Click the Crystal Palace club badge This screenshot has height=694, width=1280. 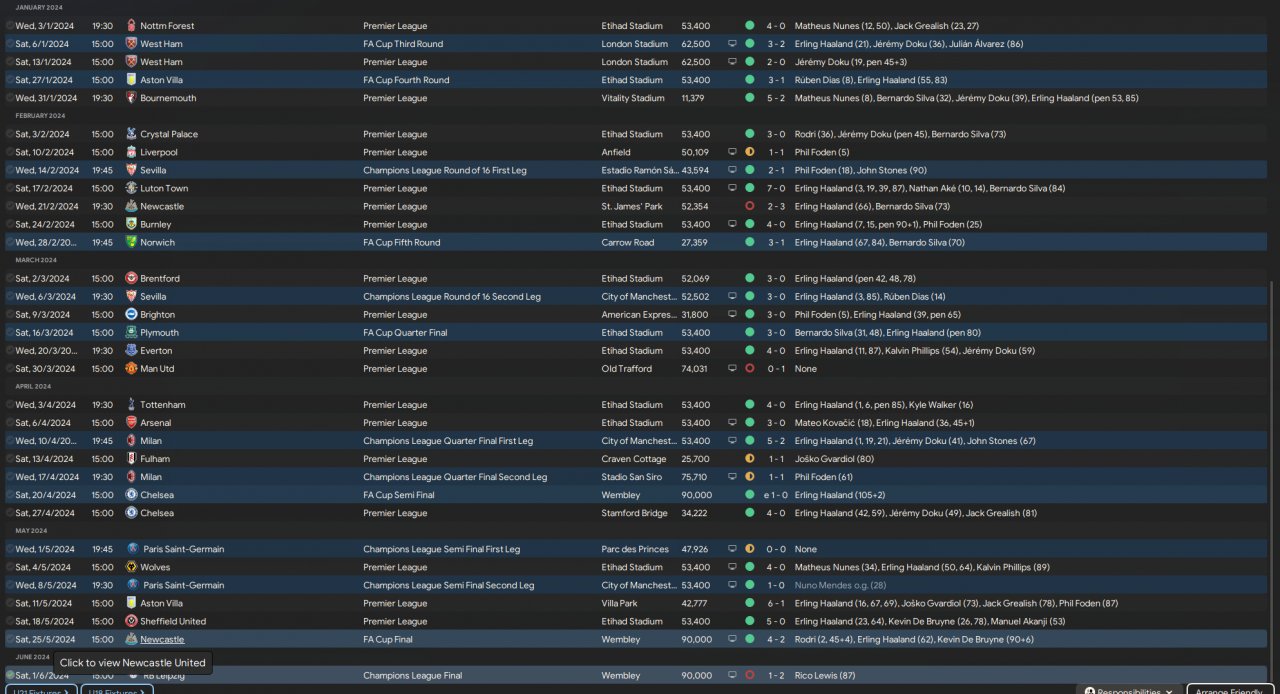(131, 134)
